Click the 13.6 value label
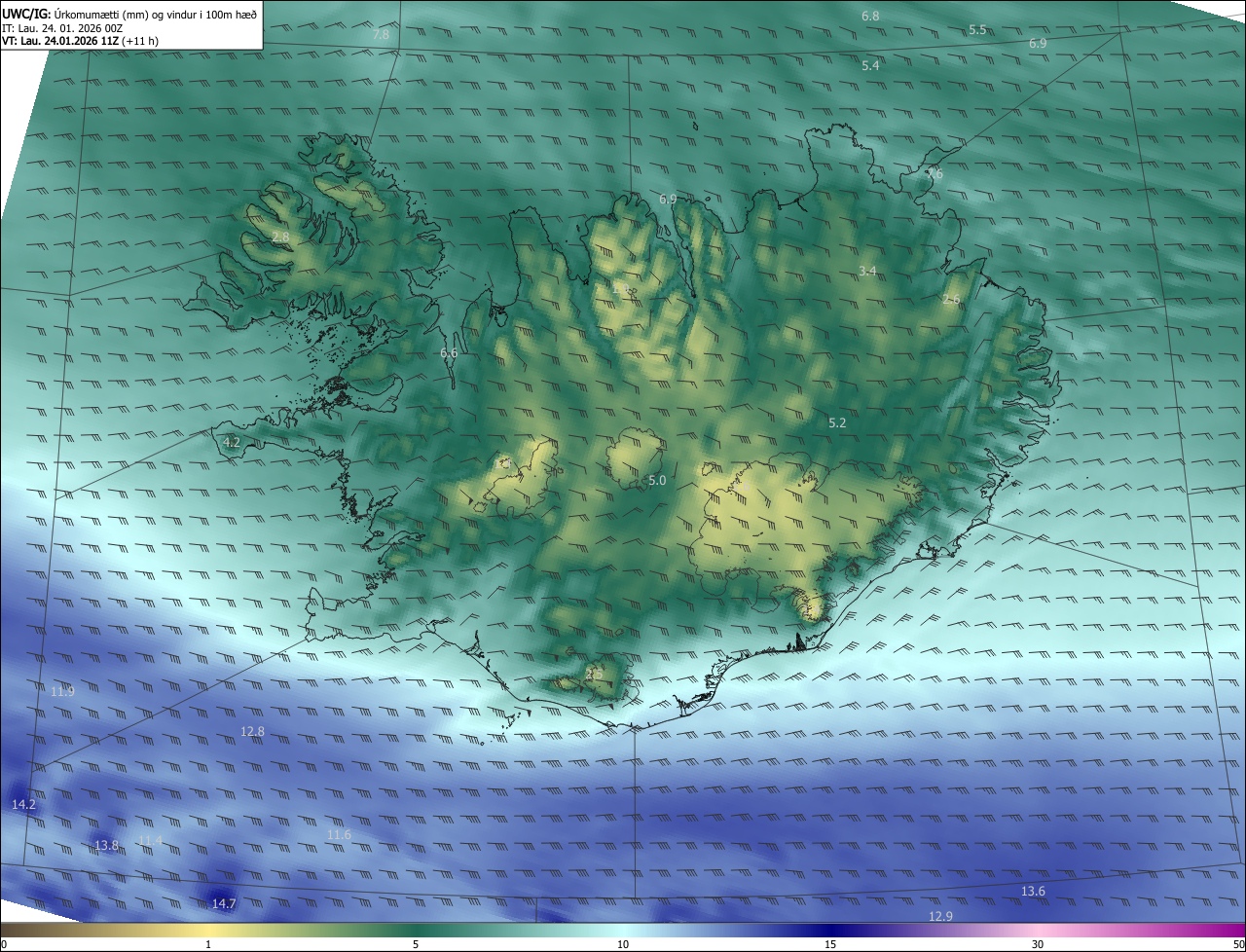The width and height of the screenshot is (1246, 952). [1033, 892]
